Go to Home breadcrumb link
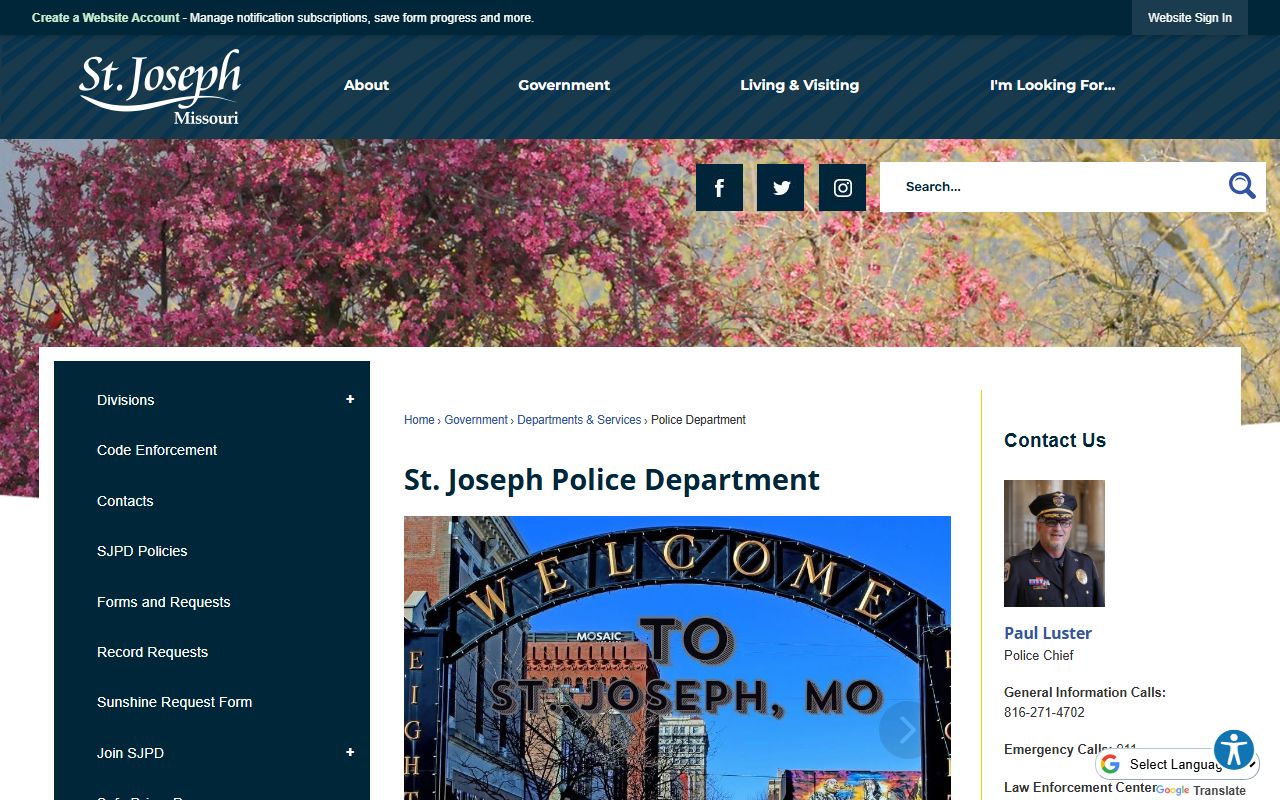This screenshot has height=800, width=1280. click(419, 420)
